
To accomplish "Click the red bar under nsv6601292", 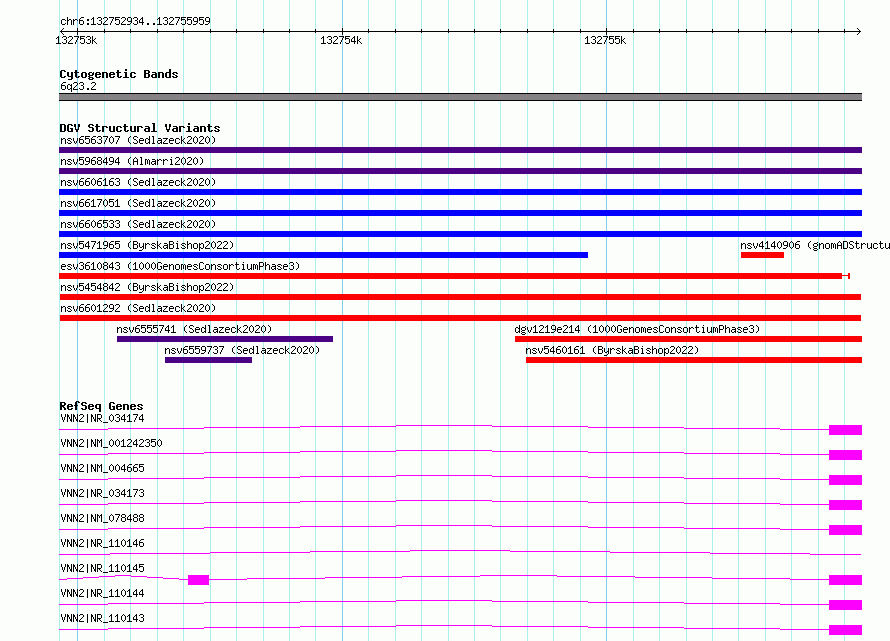I will point(460,318).
